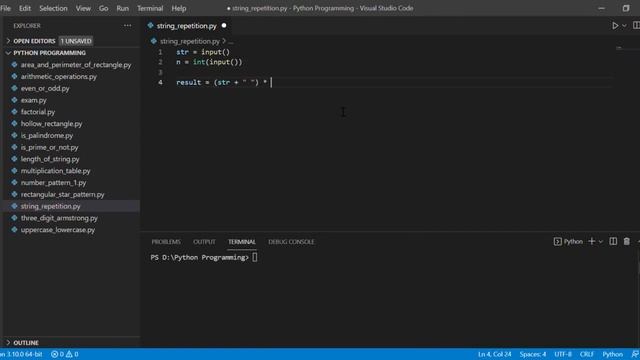The width and height of the screenshot is (640, 360).
Task: Open the Run menu
Action: [122, 8]
